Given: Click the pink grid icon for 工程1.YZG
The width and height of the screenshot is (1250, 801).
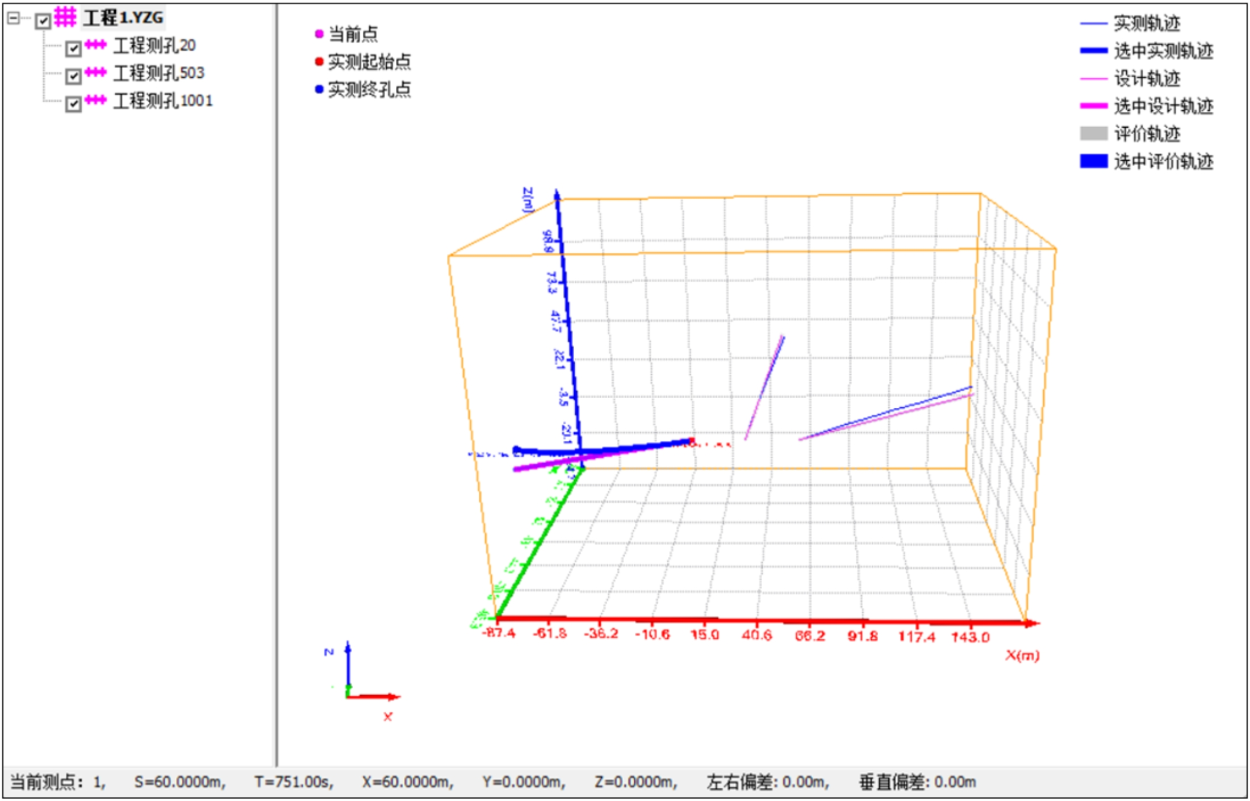Looking at the screenshot, I should (x=66, y=17).
